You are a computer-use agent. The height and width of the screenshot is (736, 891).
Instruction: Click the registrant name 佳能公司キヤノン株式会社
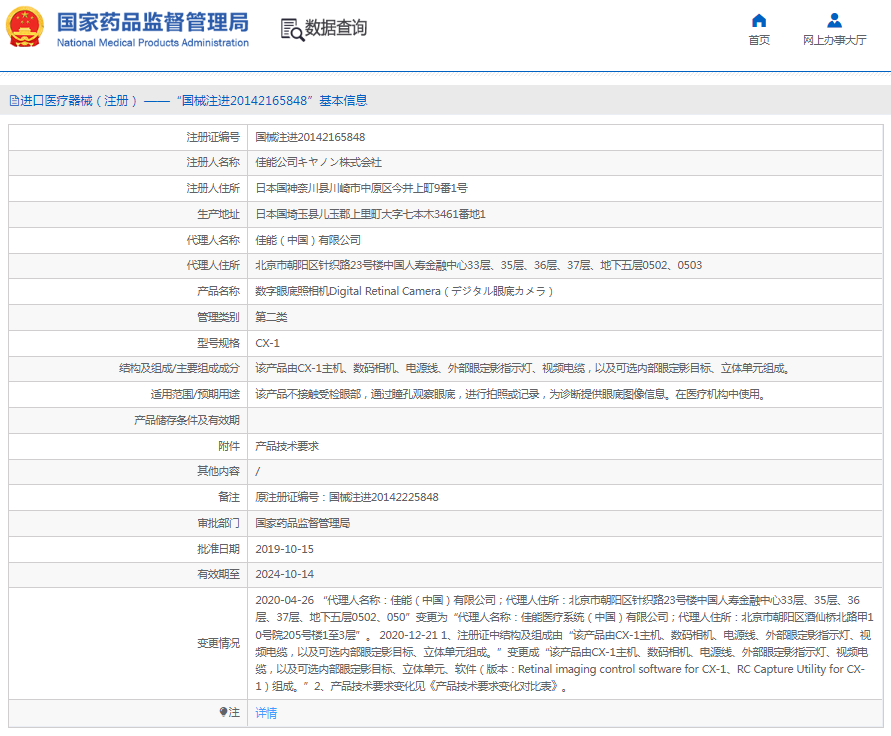[318, 162]
